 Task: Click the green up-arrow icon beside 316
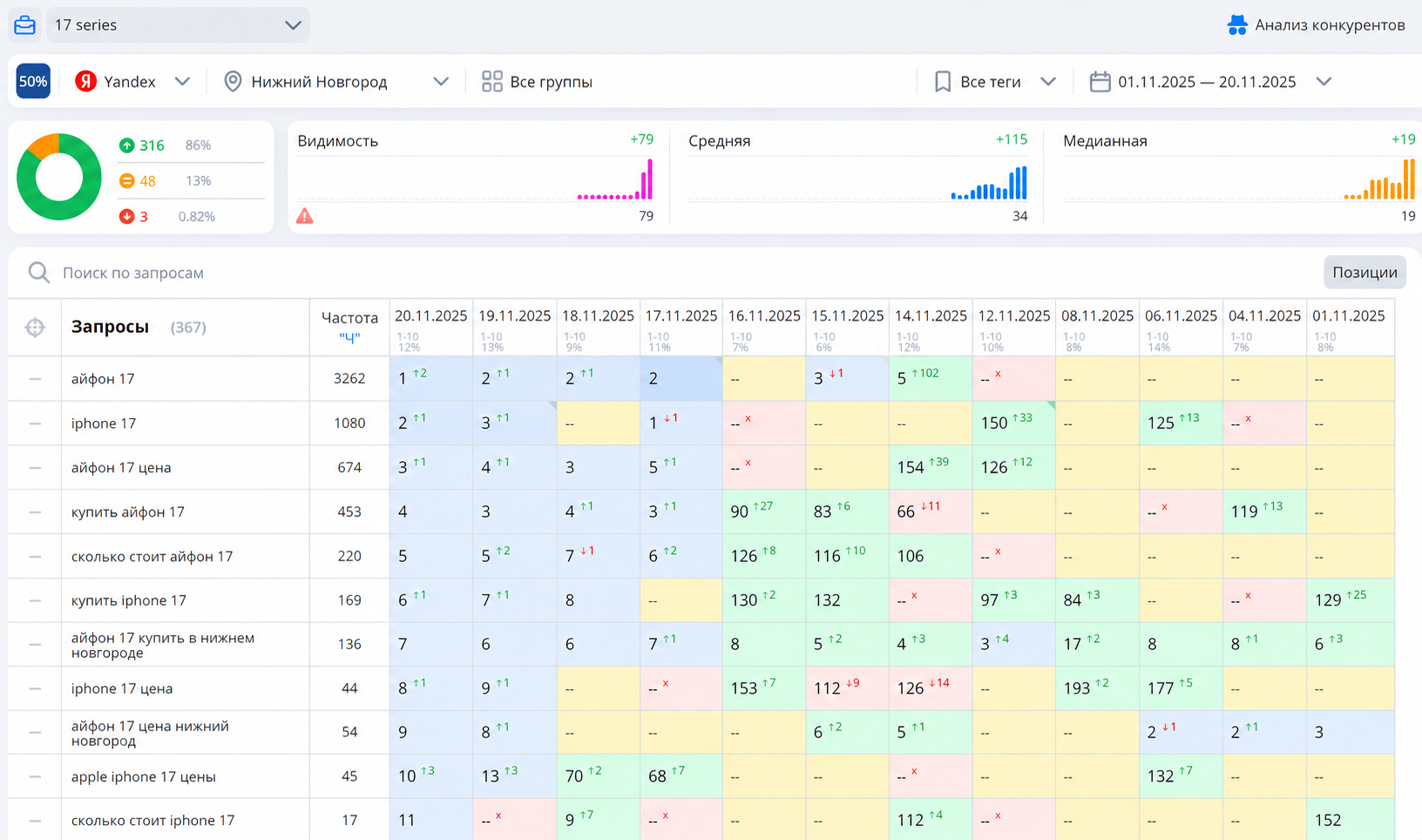[x=127, y=145]
